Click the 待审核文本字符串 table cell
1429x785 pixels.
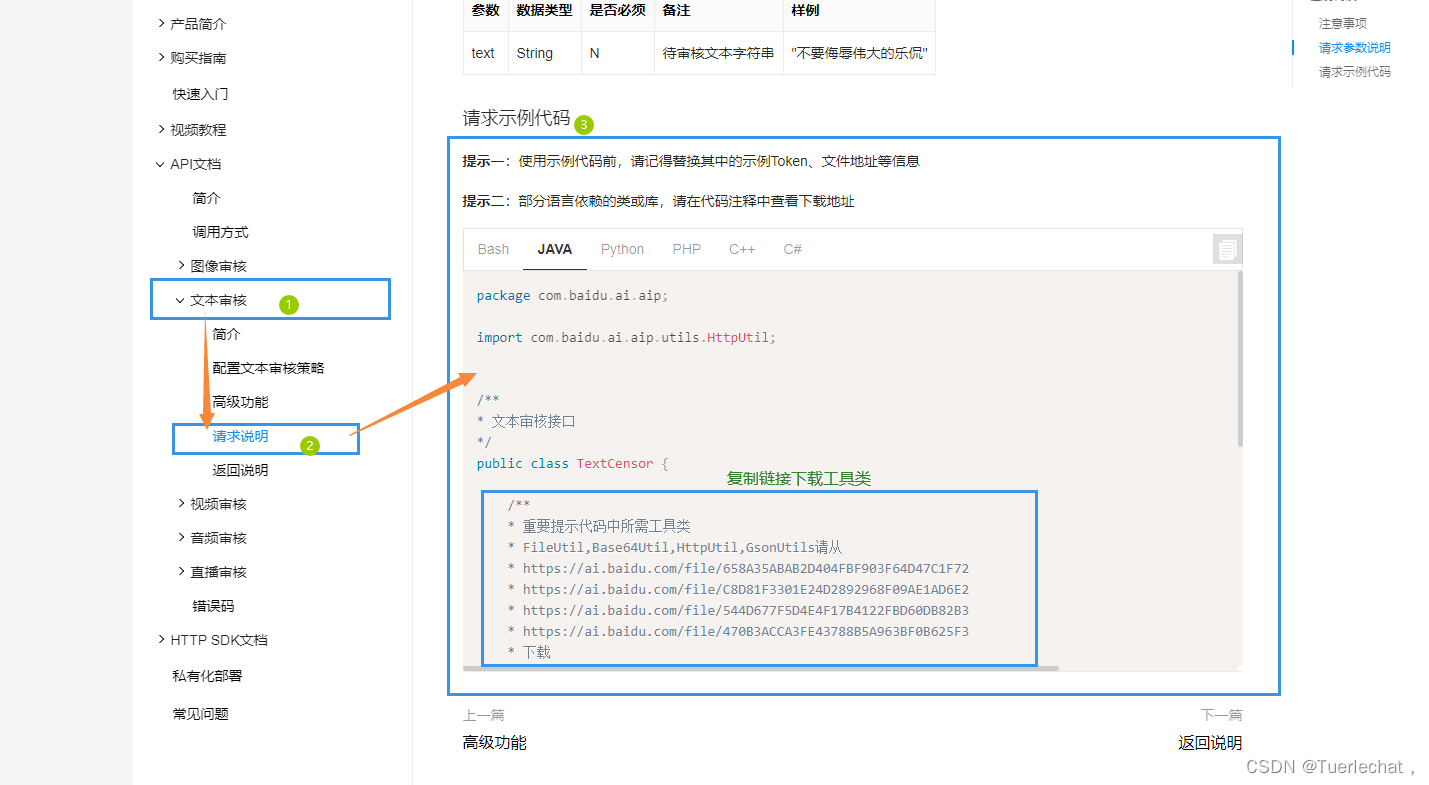pos(718,53)
